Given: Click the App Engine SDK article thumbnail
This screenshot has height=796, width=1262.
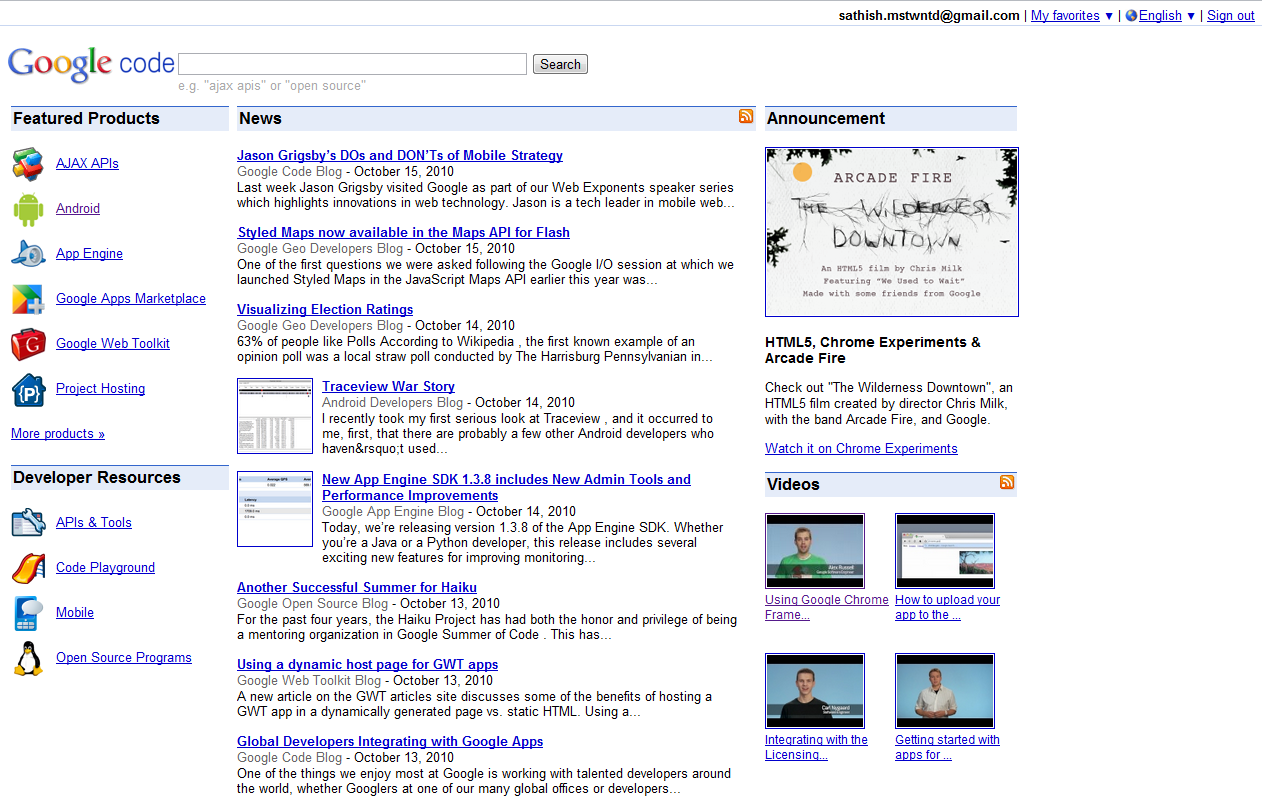Looking at the screenshot, I should [275, 509].
